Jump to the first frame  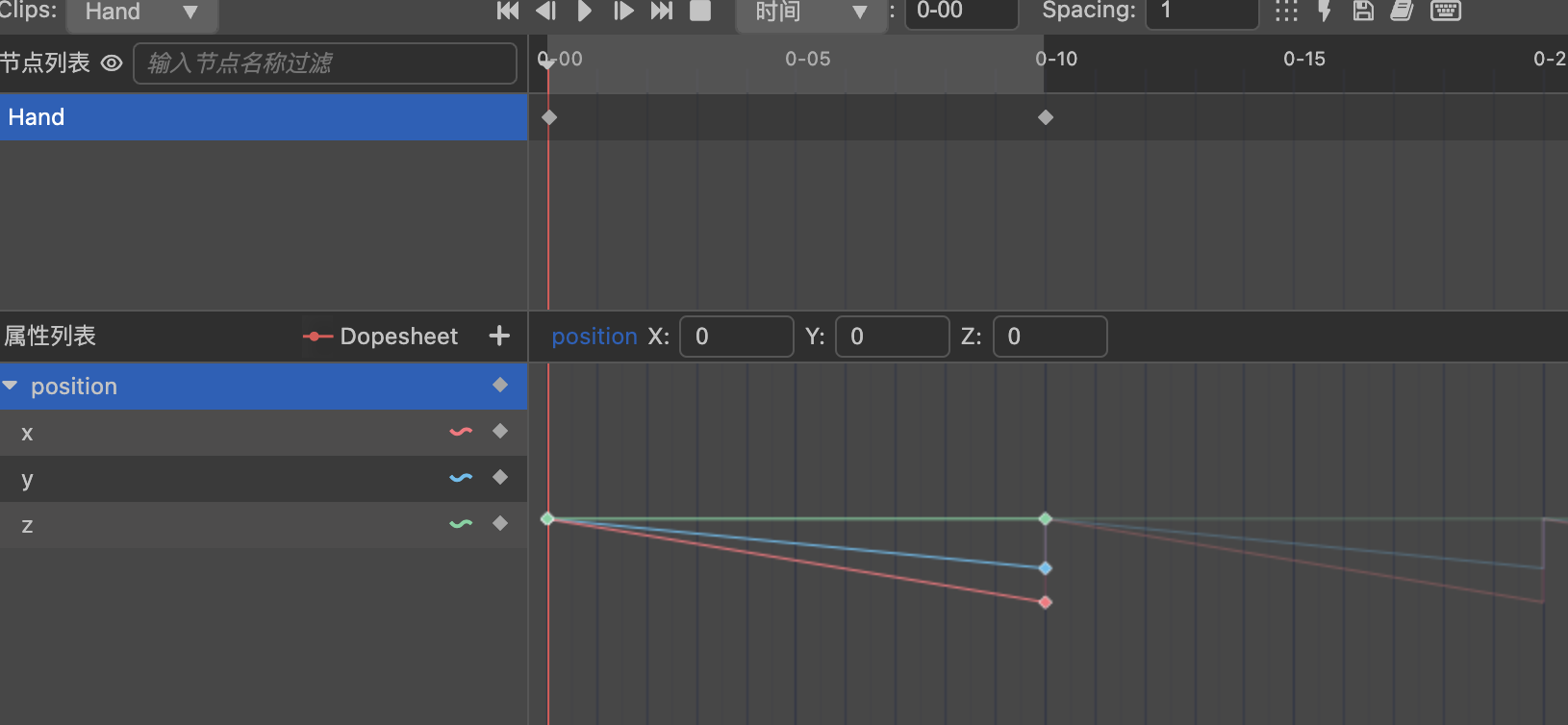[508, 11]
